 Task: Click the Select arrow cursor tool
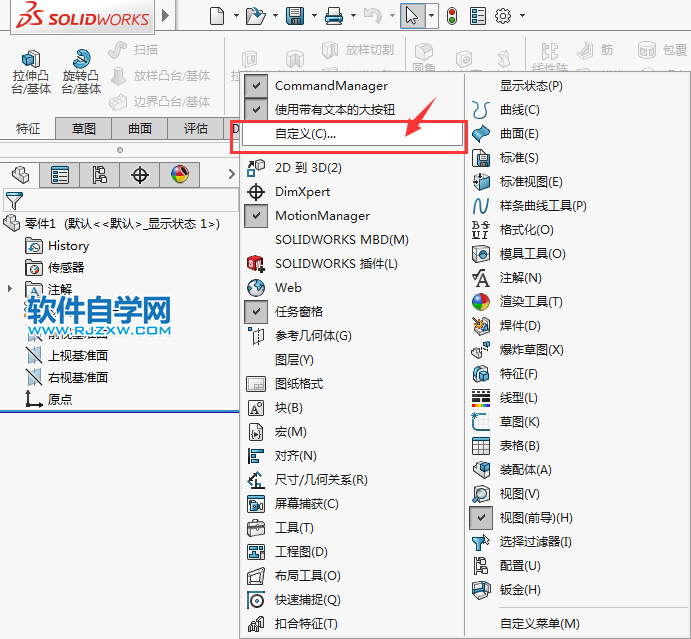412,16
